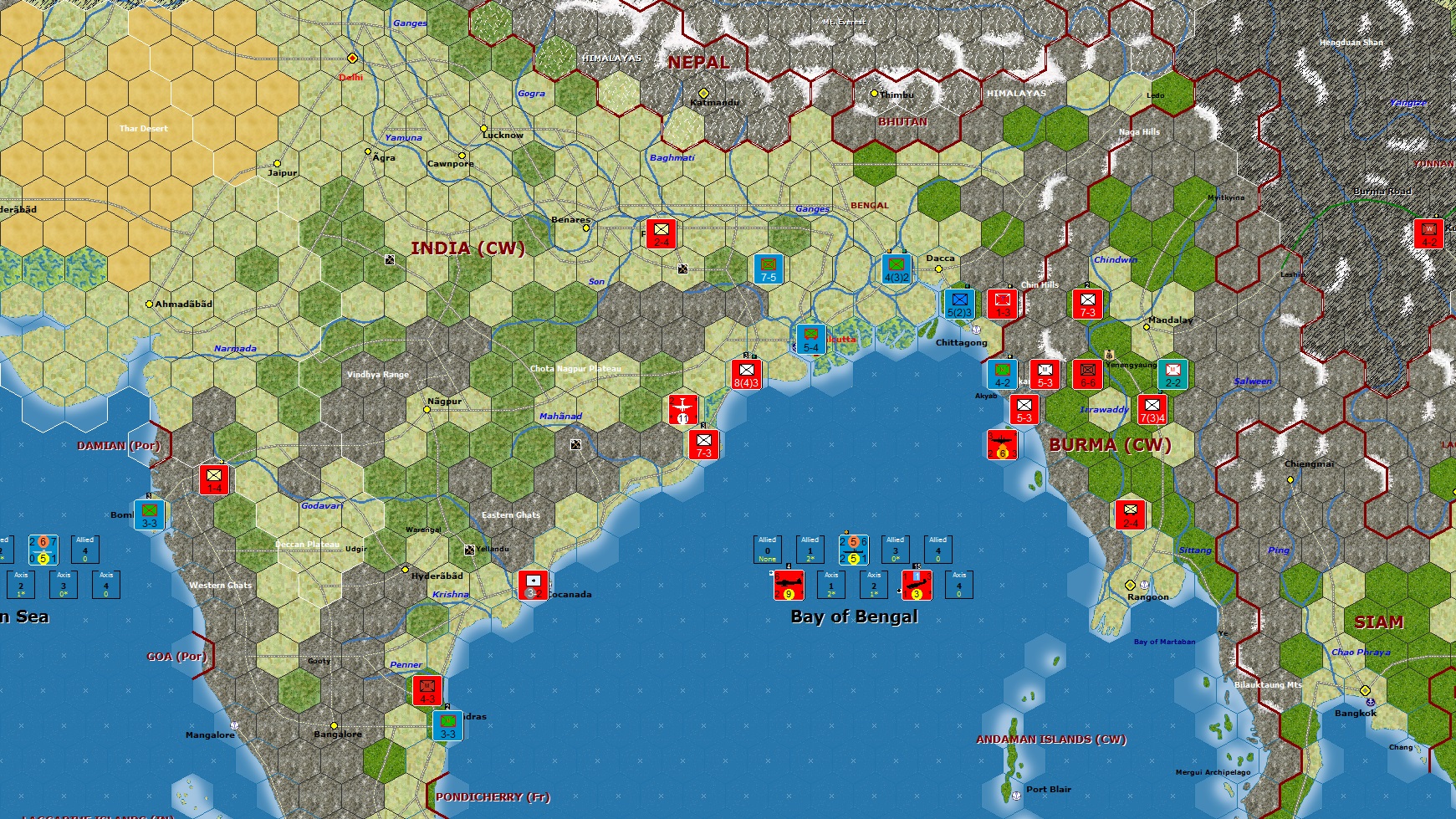This screenshot has width=1456, height=819.
Task: Click the resource icon at Yellandu
Action: (x=469, y=550)
